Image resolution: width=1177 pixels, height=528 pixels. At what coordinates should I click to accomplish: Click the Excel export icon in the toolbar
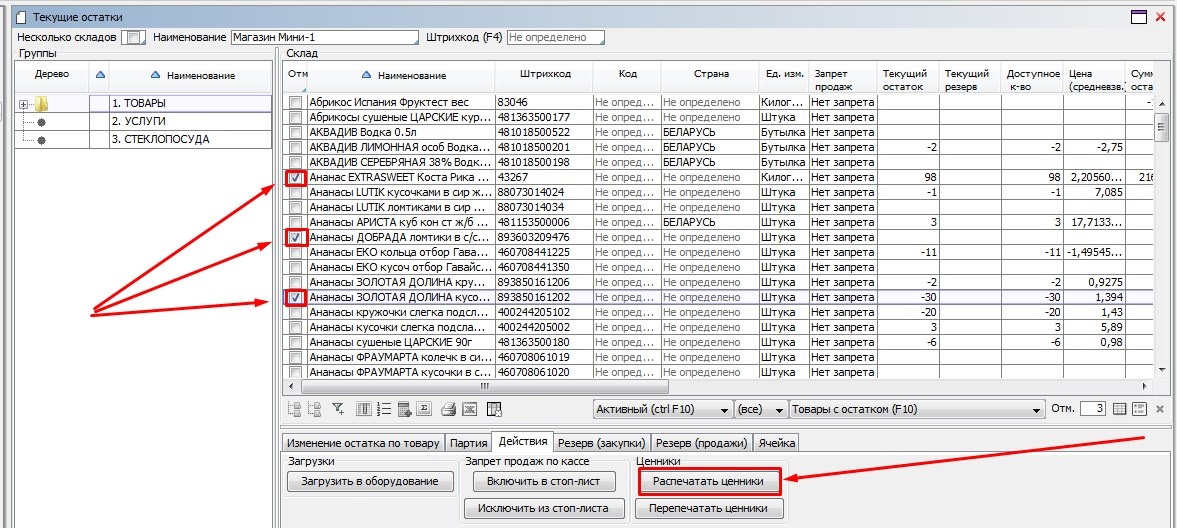coord(468,409)
